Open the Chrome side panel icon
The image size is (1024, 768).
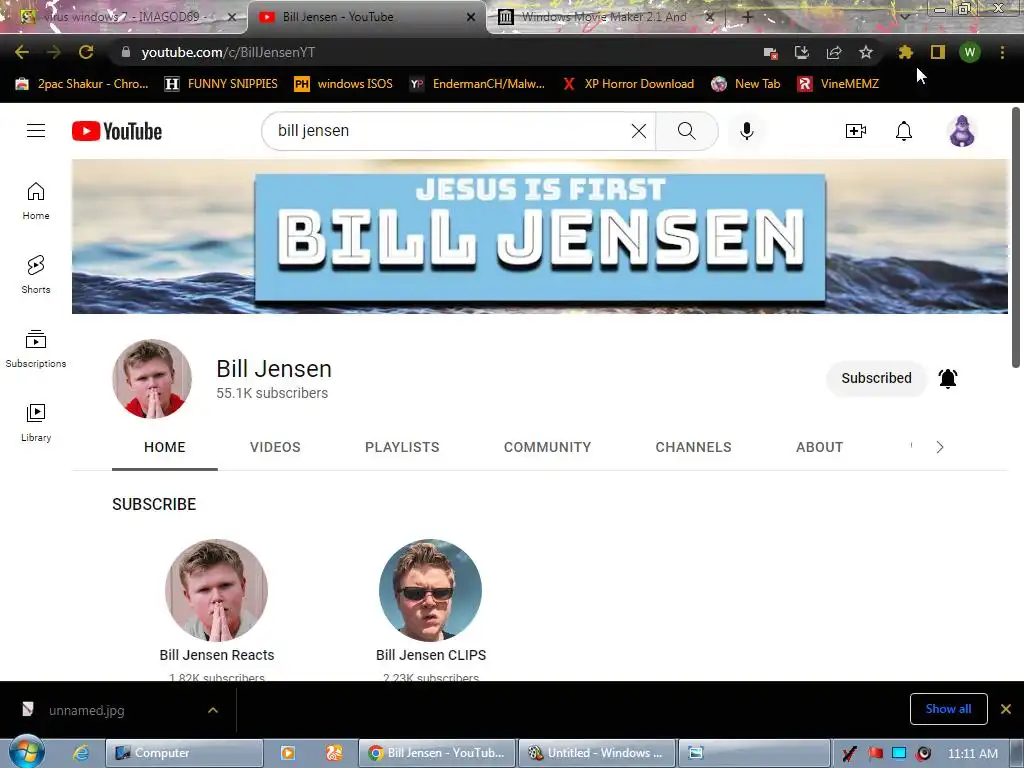tap(938, 52)
